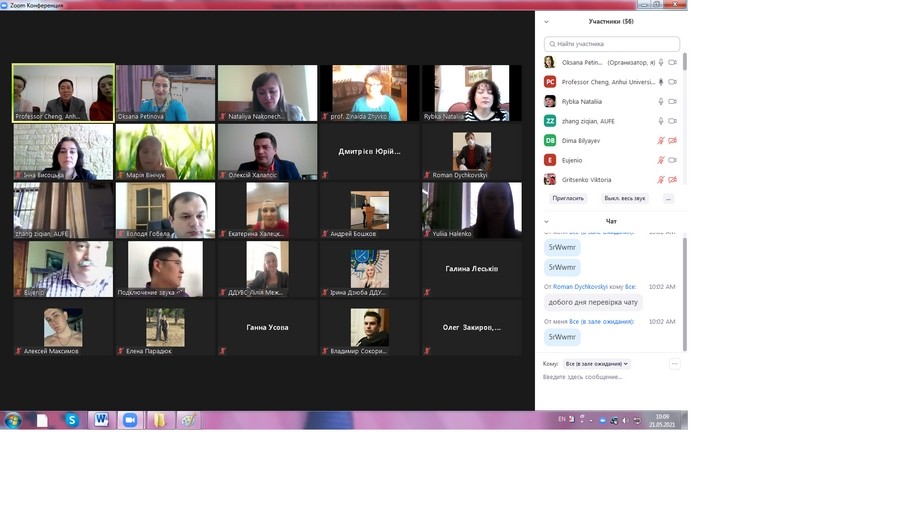Open the Paint icon in the taskbar
Viewport: 900px width, 510px height.
pos(188,420)
